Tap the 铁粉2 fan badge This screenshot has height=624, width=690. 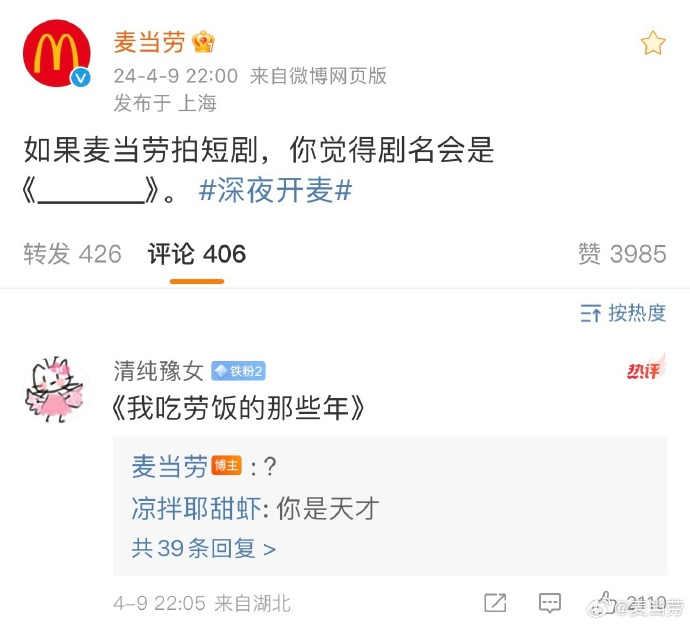tap(238, 371)
